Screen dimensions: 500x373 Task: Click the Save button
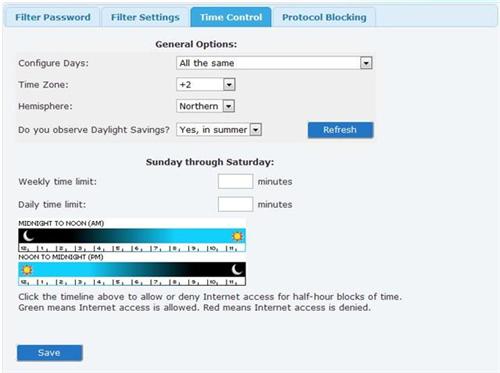50,353
